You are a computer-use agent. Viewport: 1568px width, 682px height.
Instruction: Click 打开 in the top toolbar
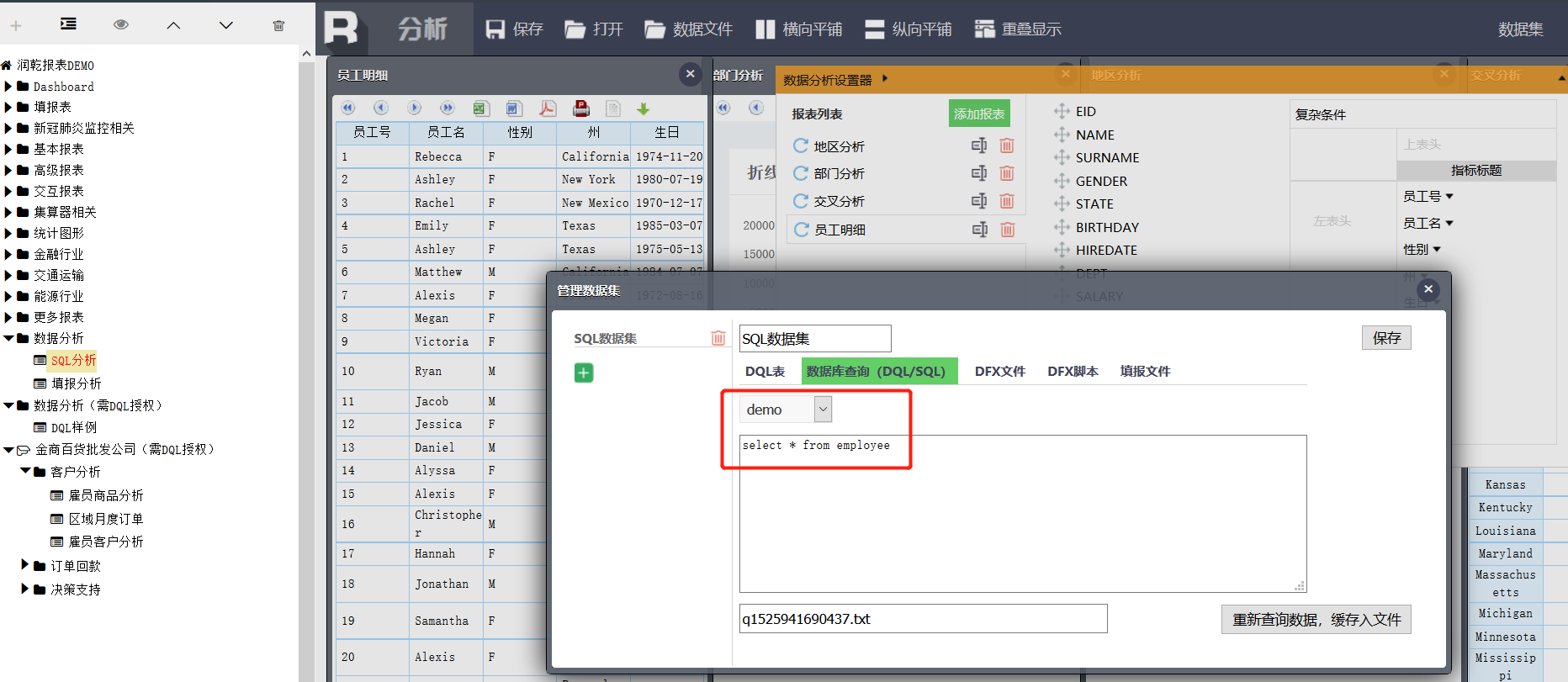click(x=594, y=29)
